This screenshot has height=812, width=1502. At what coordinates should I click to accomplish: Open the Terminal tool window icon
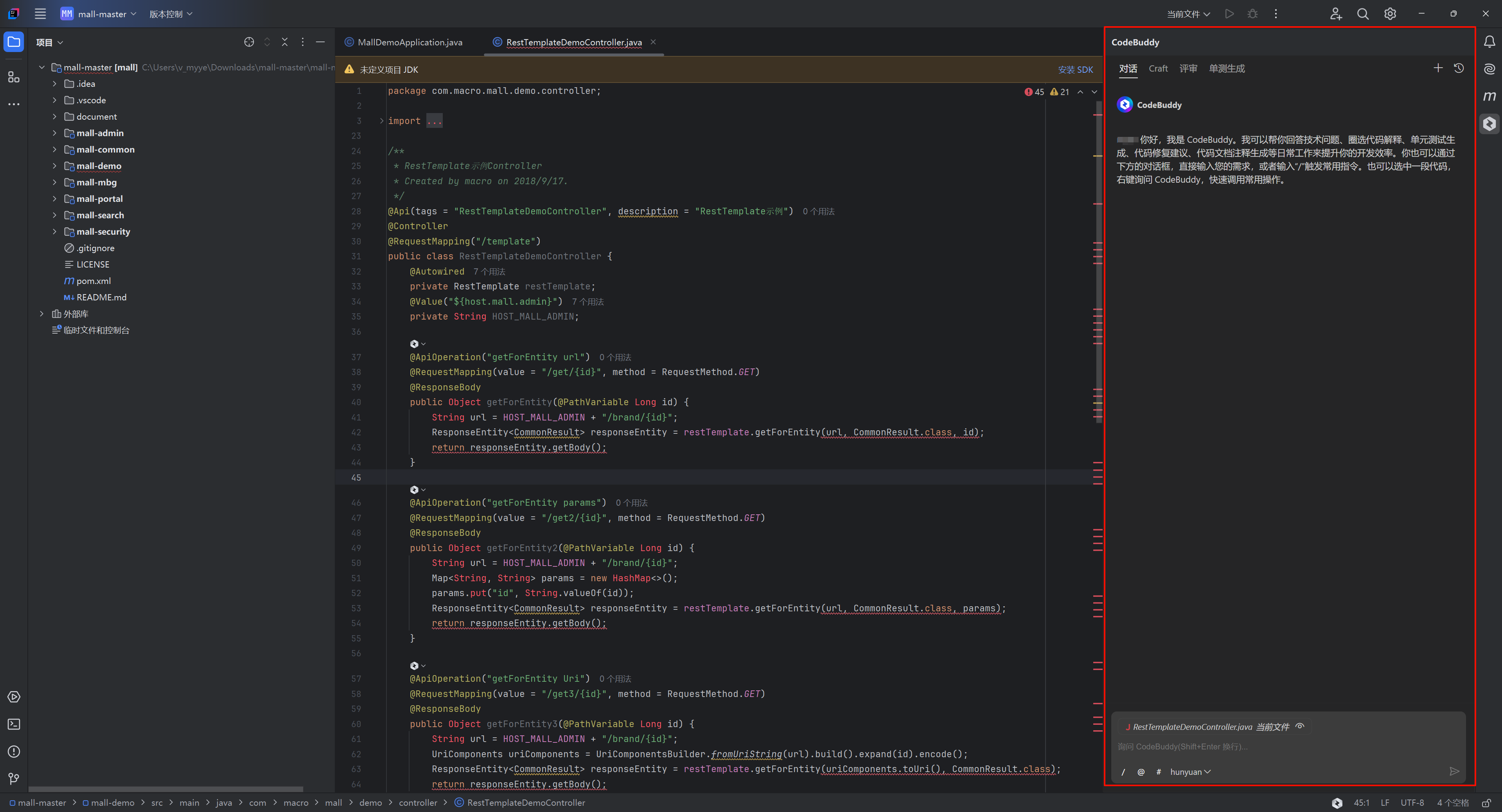coord(14,724)
